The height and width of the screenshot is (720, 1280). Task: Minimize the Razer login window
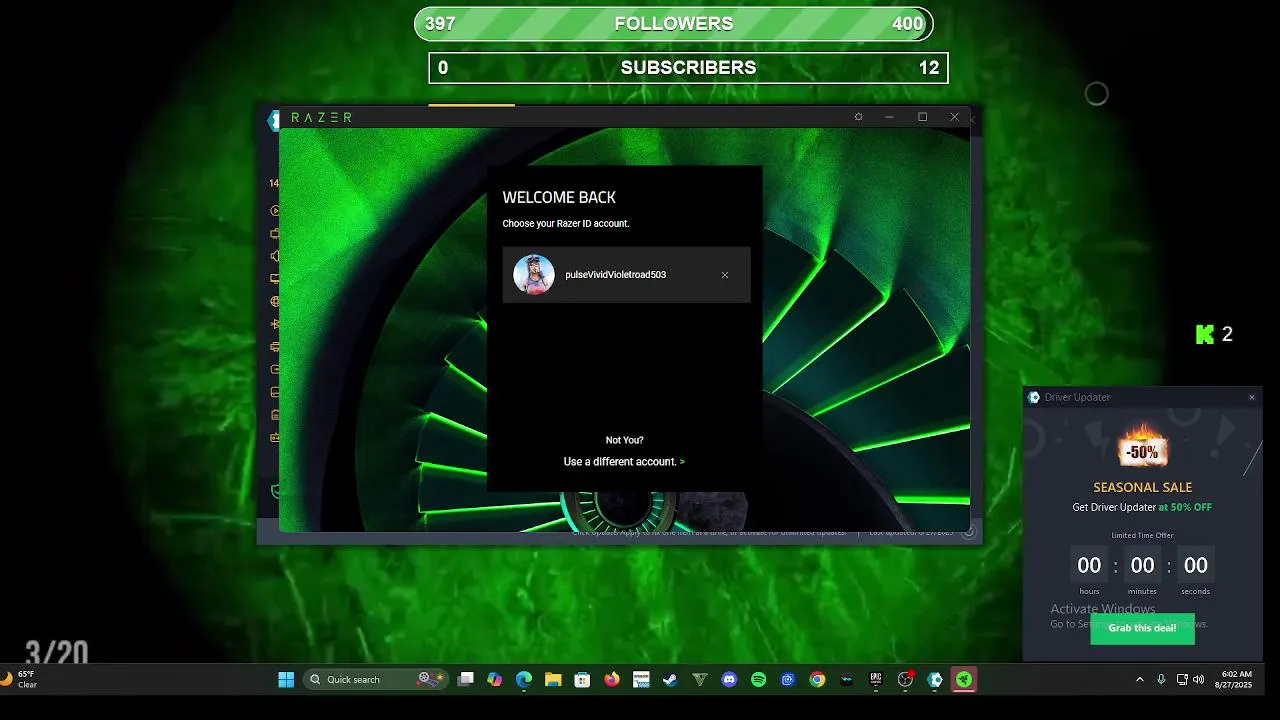(889, 117)
